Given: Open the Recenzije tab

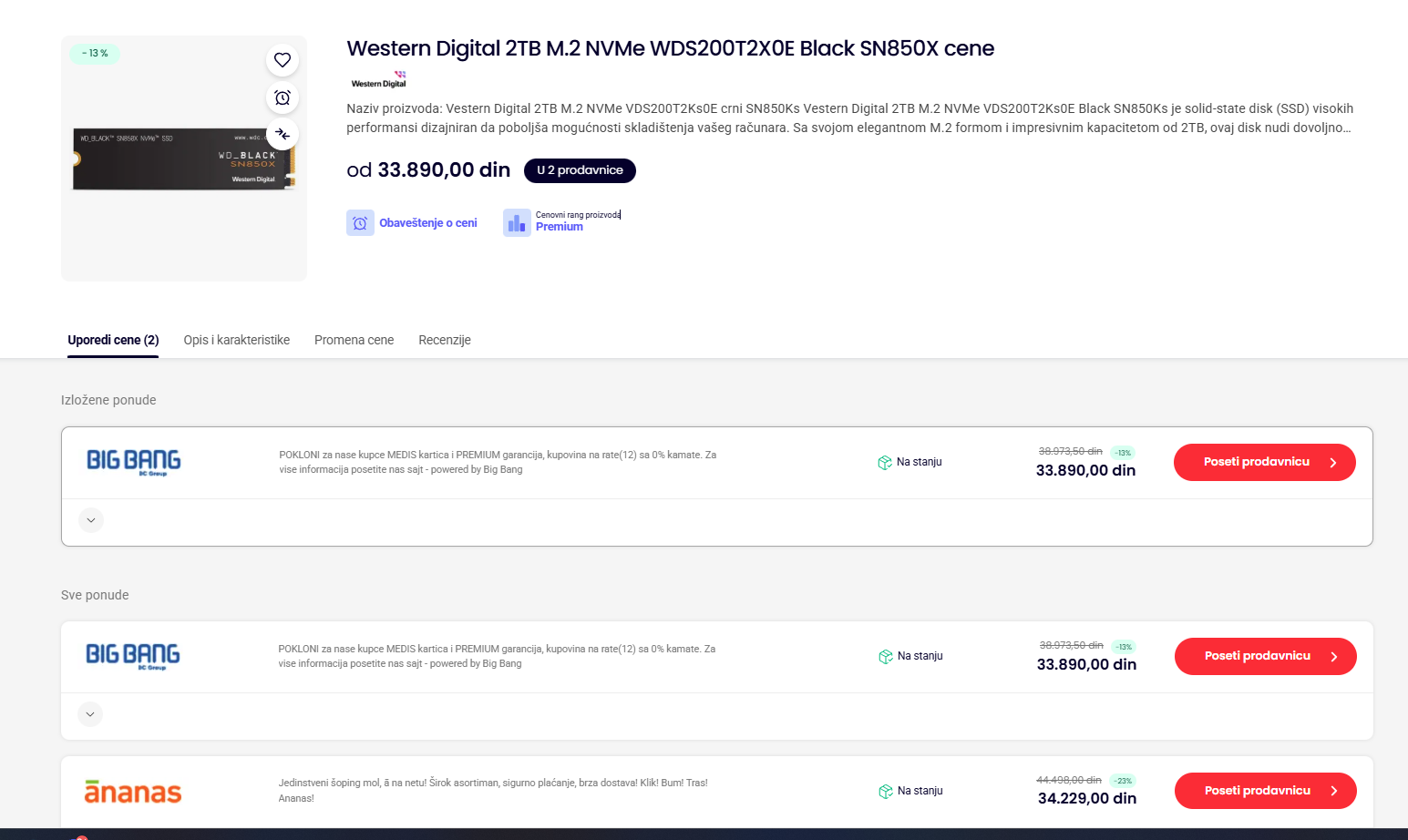Looking at the screenshot, I should pos(445,340).
